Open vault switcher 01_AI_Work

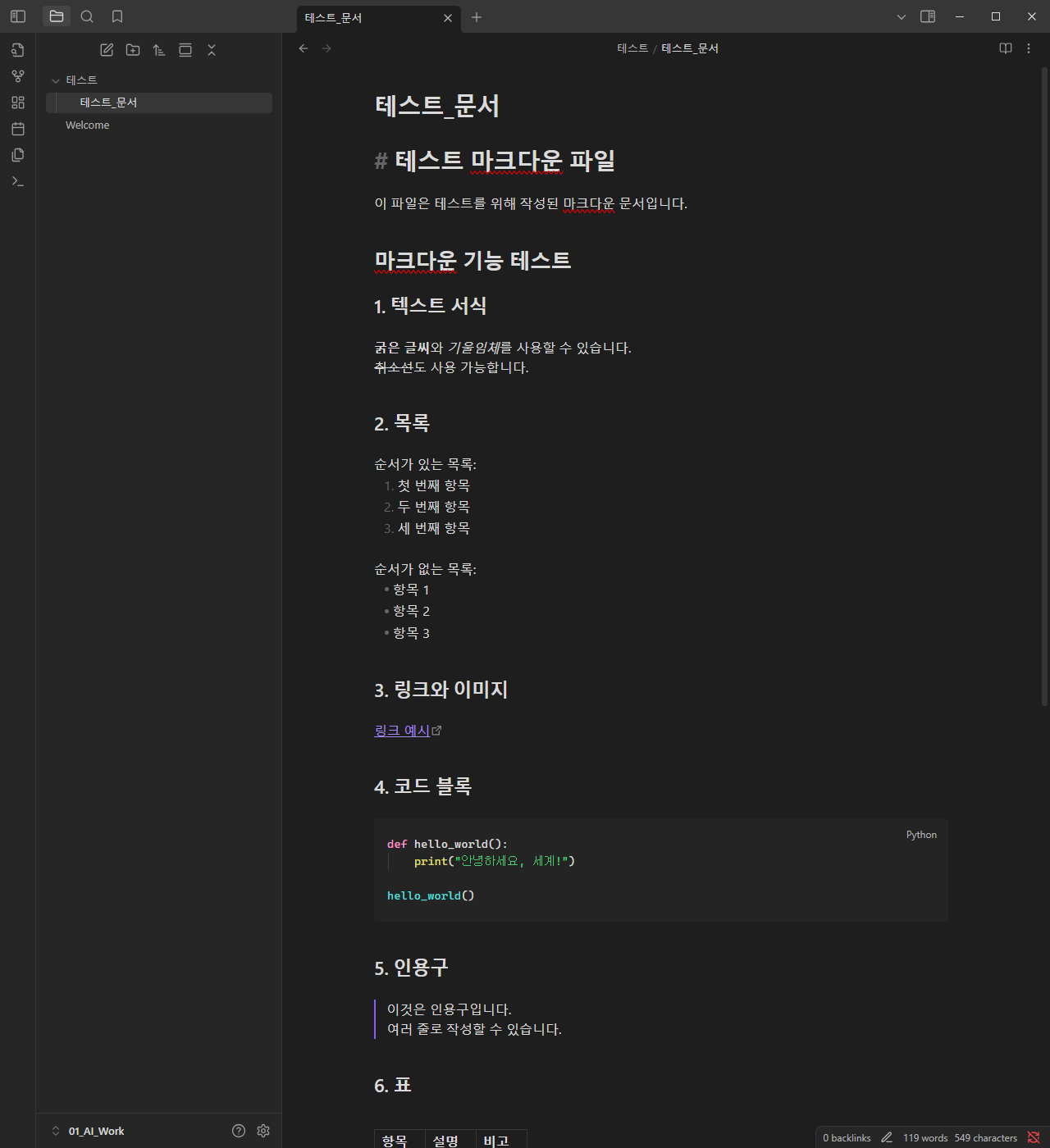click(89, 1131)
